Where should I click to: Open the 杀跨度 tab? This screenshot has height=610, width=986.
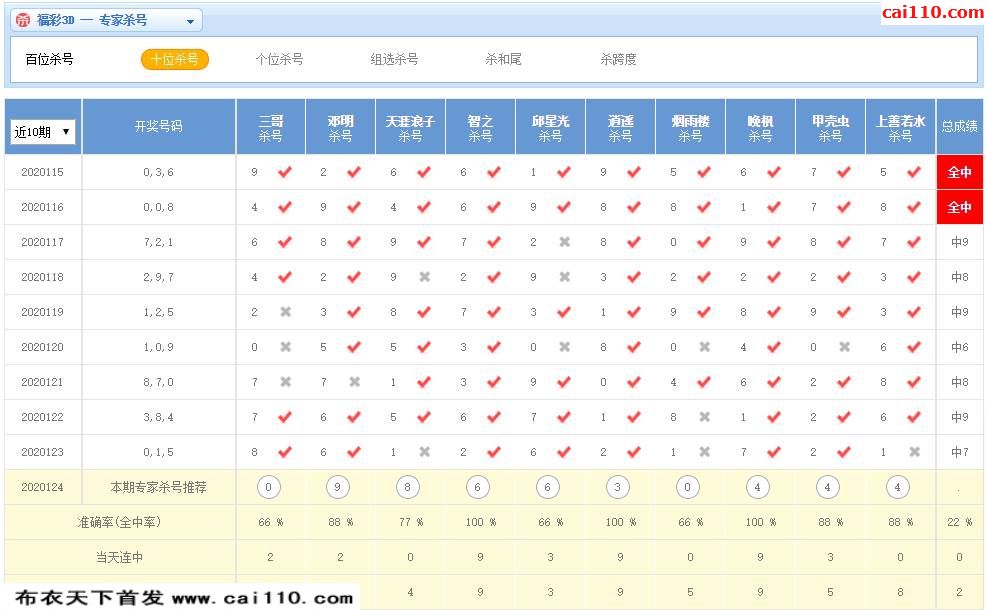pyautogui.click(x=618, y=60)
